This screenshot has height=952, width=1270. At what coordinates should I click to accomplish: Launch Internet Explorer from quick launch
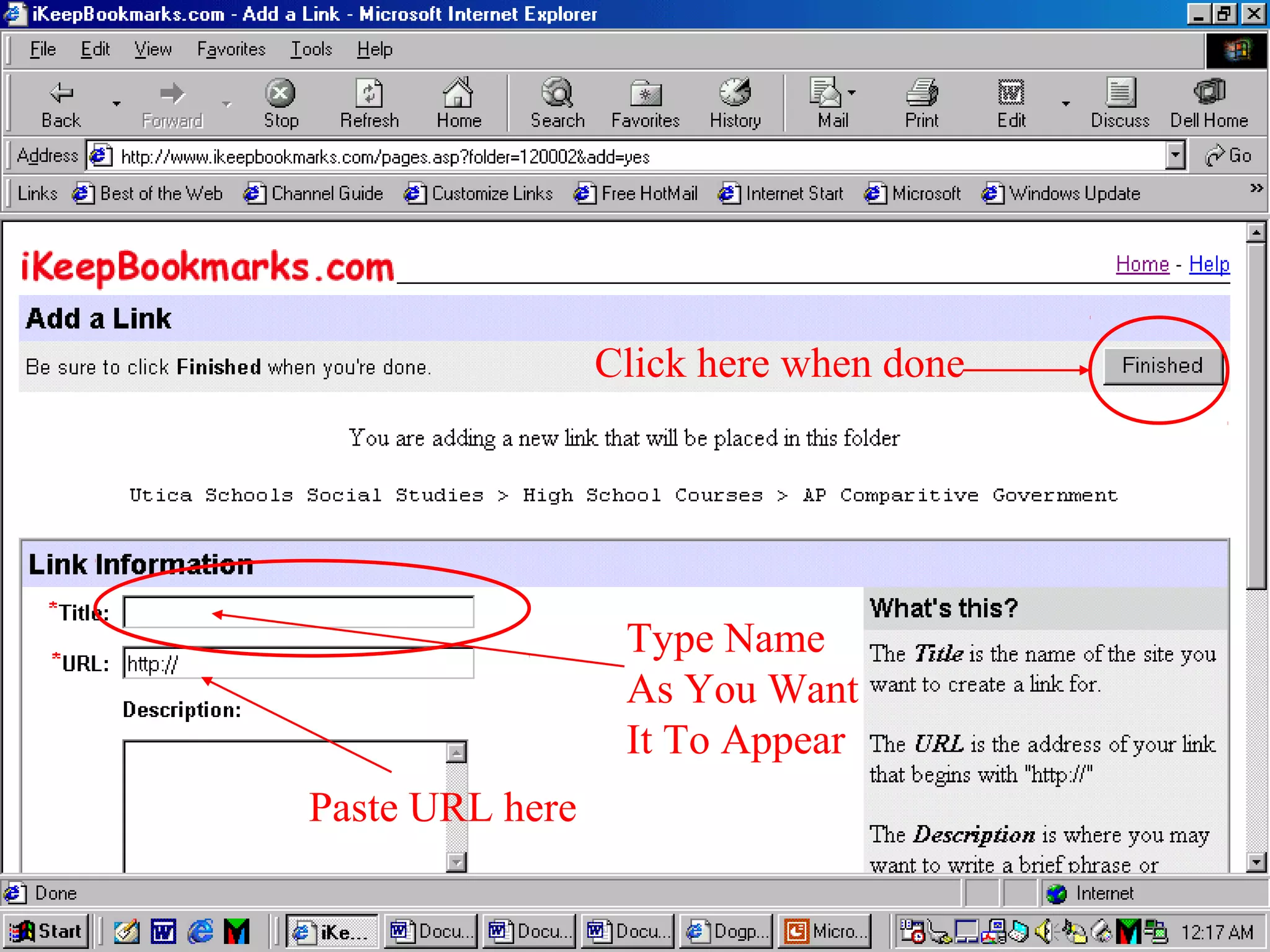tap(200, 931)
